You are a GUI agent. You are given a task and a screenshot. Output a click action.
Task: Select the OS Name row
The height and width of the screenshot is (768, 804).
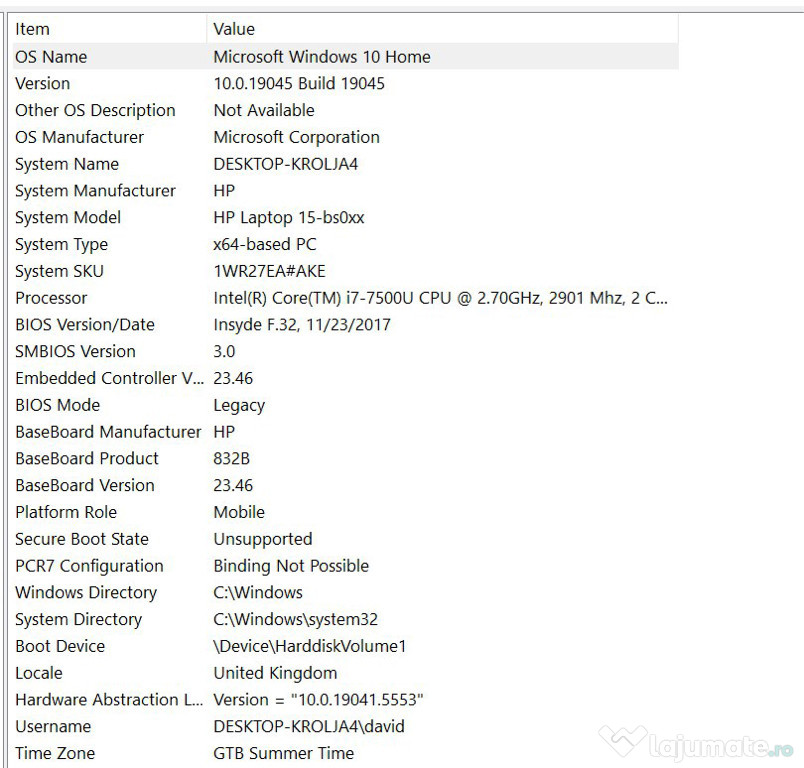click(346, 56)
